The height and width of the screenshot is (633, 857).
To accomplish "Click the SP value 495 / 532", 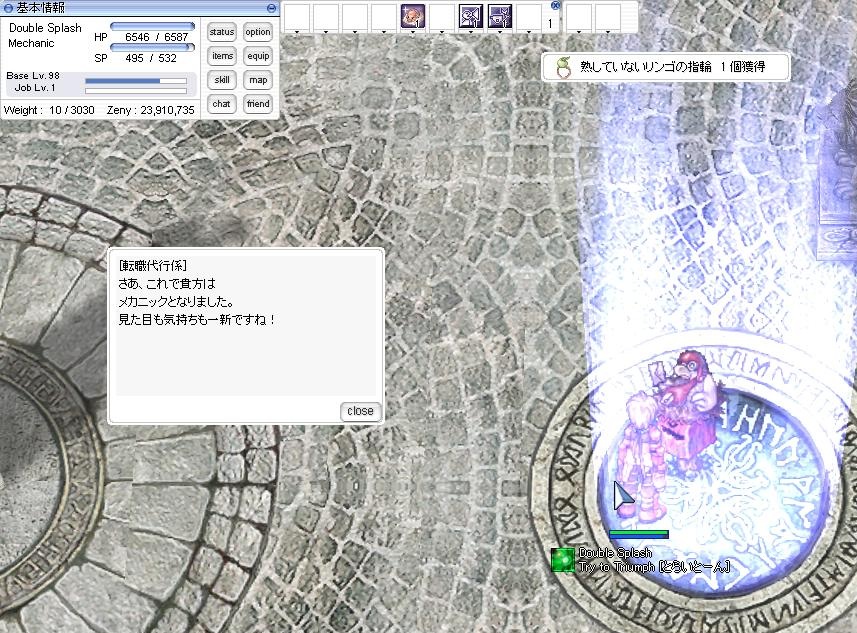I will tap(151, 58).
